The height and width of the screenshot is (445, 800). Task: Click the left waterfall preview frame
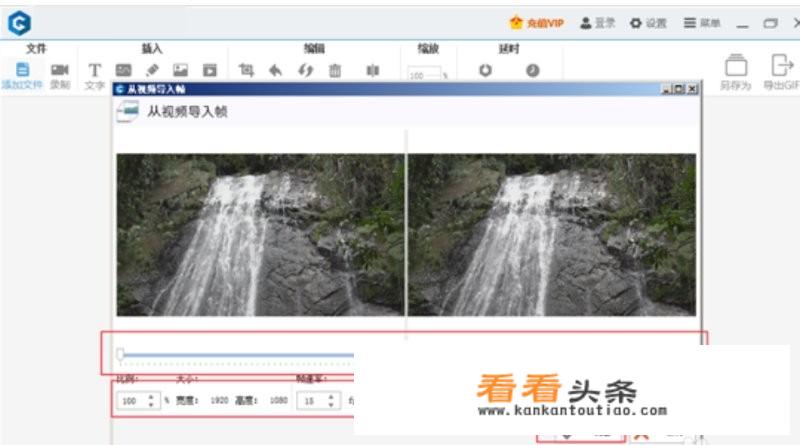pyautogui.click(x=260, y=235)
